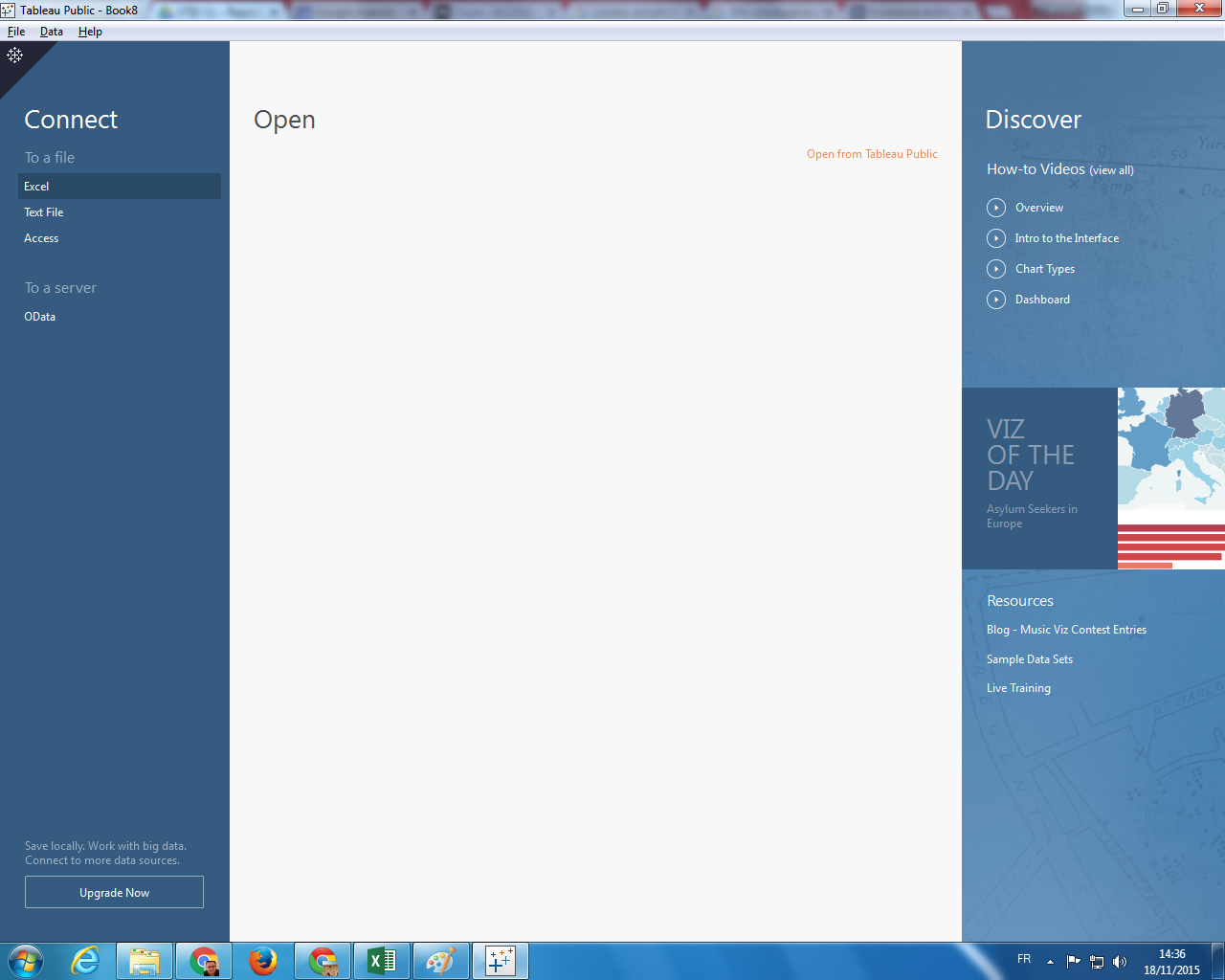Open the Dashboard video link text

1042,300
